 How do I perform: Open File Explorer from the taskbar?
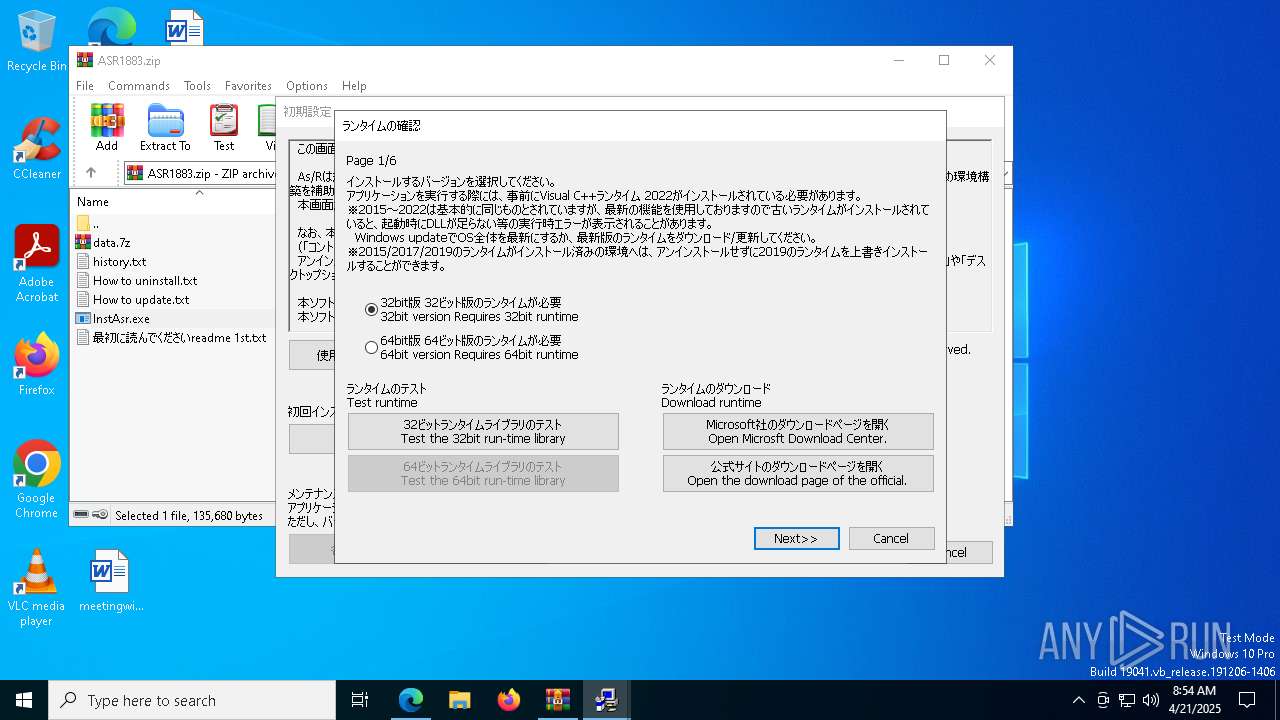pos(459,700)
